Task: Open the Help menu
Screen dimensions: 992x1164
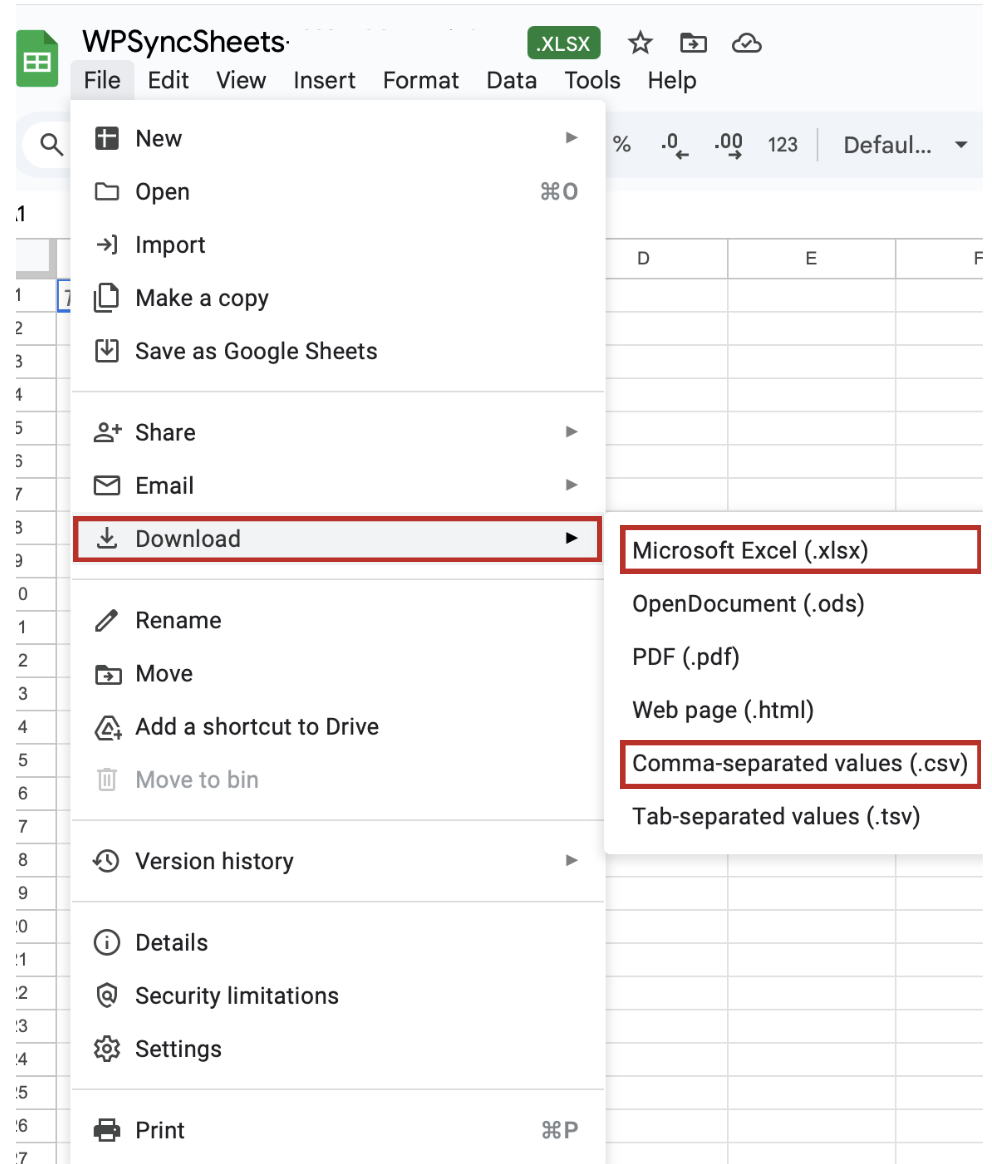Action: 671,81
